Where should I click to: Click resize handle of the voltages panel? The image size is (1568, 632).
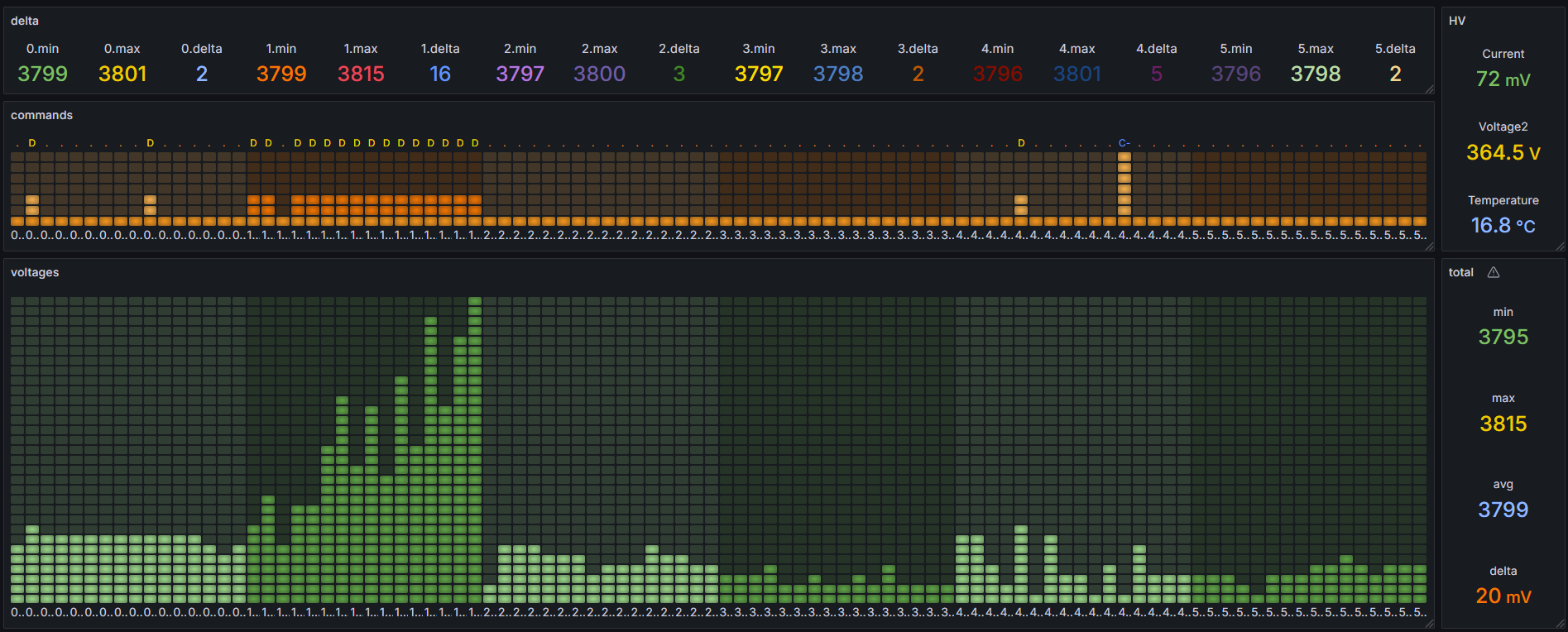[x=1430, y=623]
